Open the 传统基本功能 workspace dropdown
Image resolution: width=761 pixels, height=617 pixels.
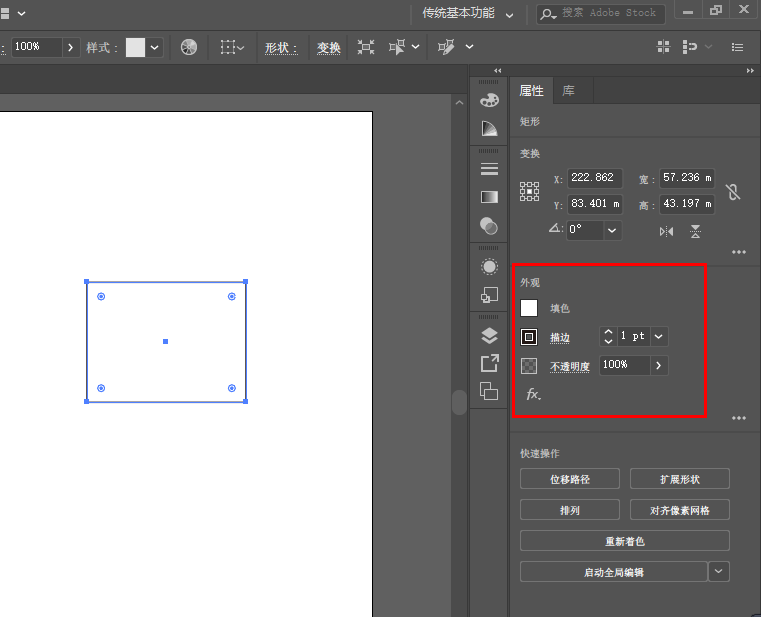[509, 15]
